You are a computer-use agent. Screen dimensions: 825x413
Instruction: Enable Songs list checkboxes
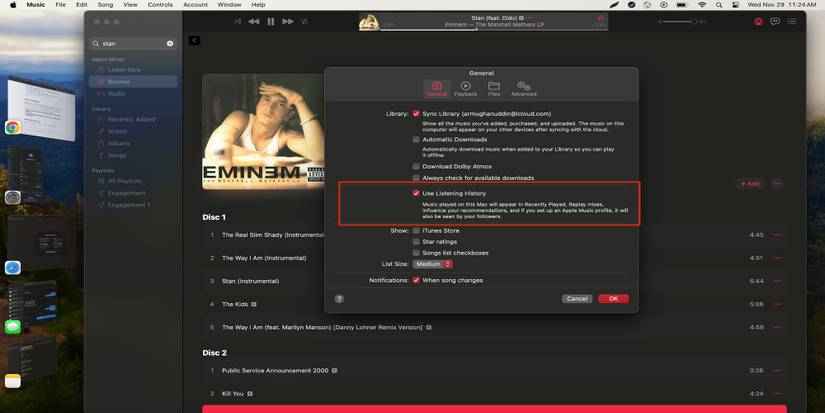click(x=416, y=253)
